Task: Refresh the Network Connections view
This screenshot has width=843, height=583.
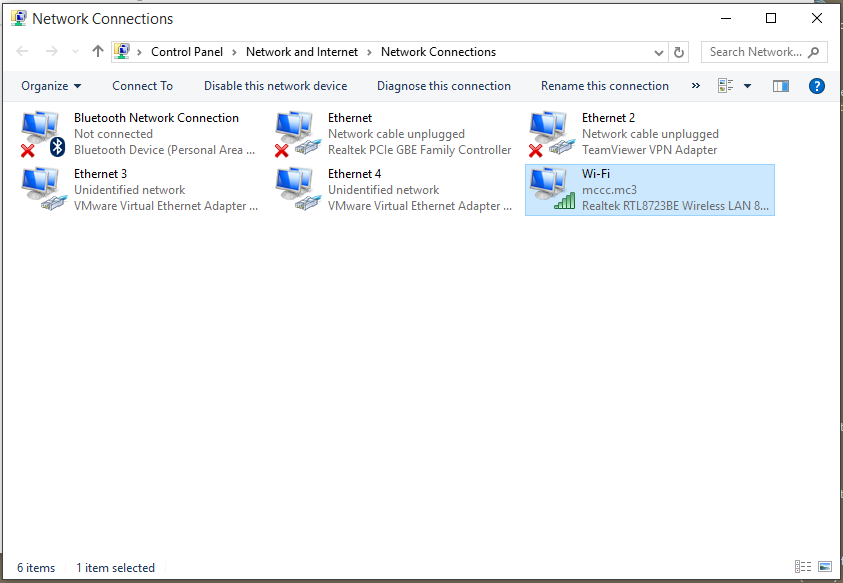Action: pos(680,52)
